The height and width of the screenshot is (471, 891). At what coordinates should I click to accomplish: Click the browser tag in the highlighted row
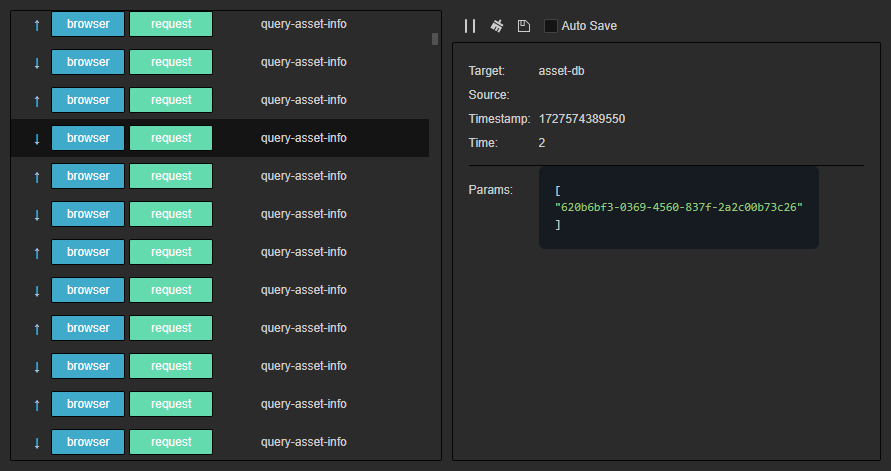point(88,138)
